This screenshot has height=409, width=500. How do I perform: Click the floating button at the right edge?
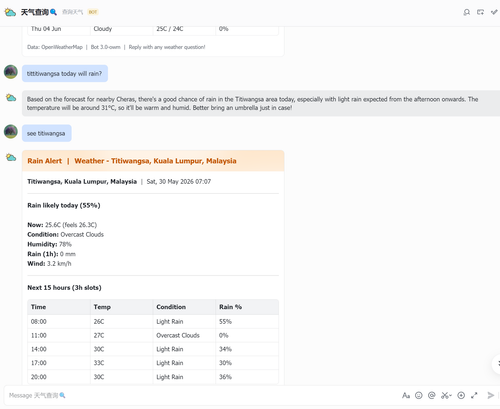[496, 364]
